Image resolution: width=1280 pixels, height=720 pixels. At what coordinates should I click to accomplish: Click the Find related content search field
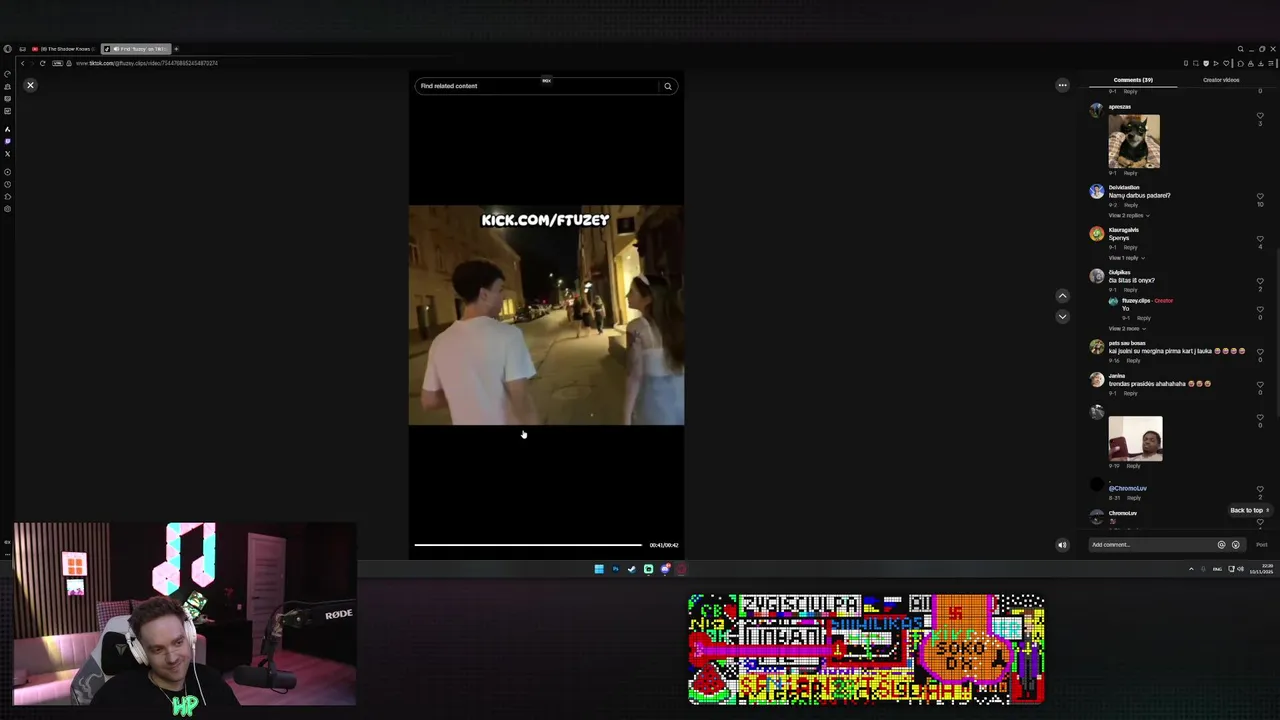pos(538,86)
